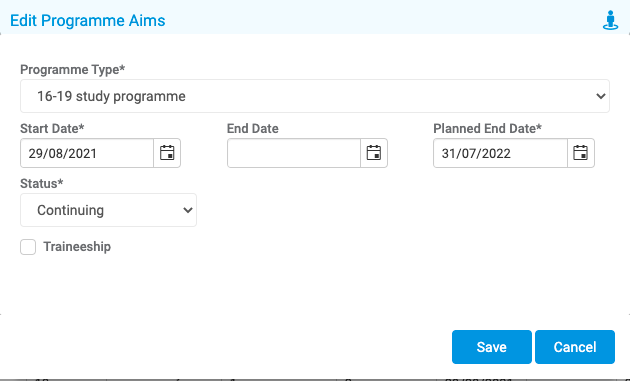Click the Programme Type dropdown chevron arrow
Image resolution: width=630 pixels, height=381 pixels.
coord(601,96)
